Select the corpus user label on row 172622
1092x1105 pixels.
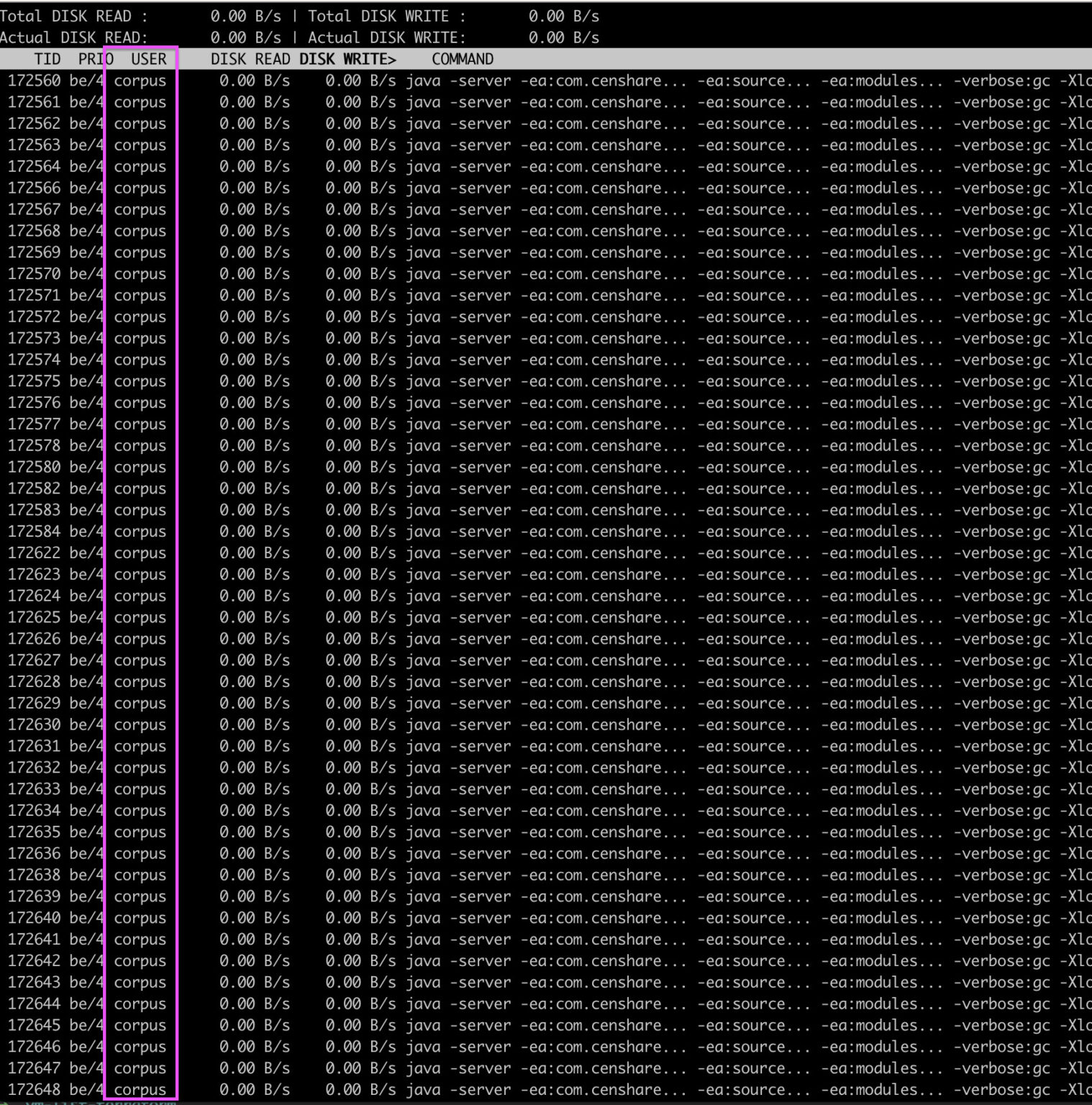[x=140, y=552]
